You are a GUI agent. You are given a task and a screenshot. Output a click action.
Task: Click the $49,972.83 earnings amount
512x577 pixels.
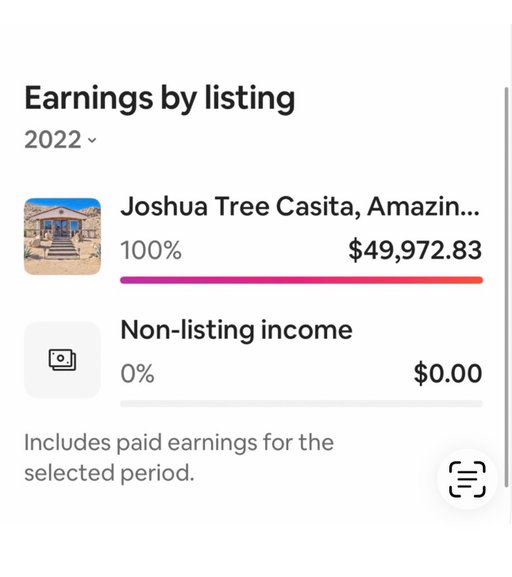point(415,250)
